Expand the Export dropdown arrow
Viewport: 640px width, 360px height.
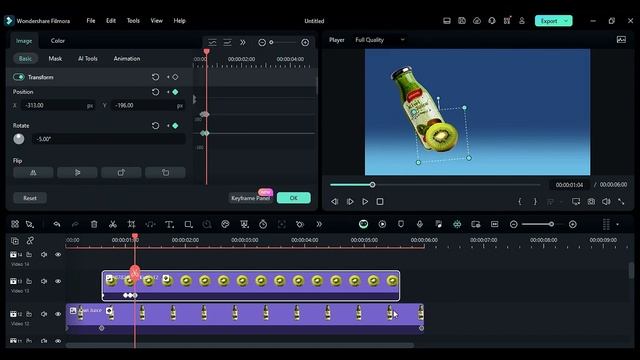coord(567,21)
